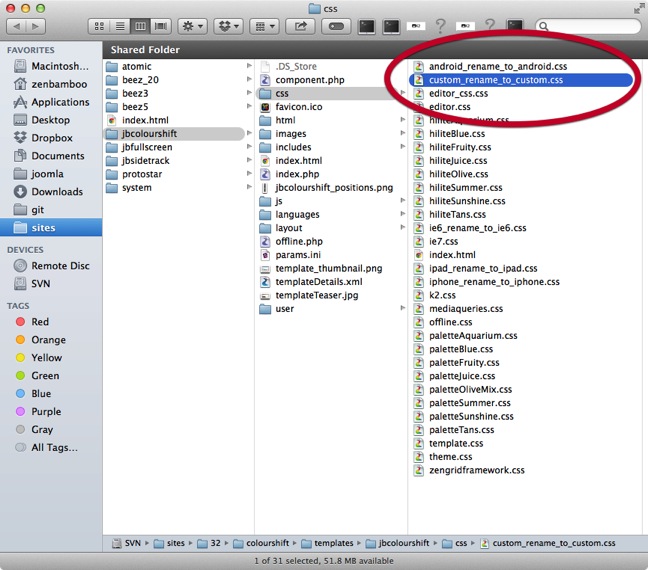The image size is (648, 570).
Task: Click the 32 folder in the path bar
Action: click(x=210, y=543)
